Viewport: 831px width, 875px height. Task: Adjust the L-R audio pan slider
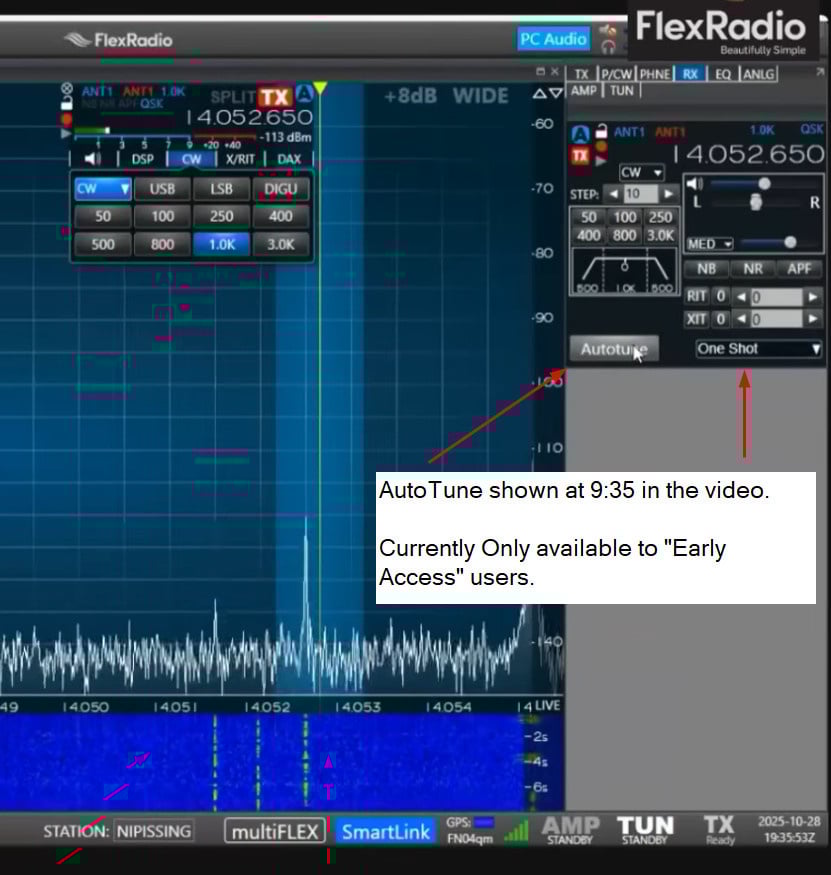tap(756, 202)
